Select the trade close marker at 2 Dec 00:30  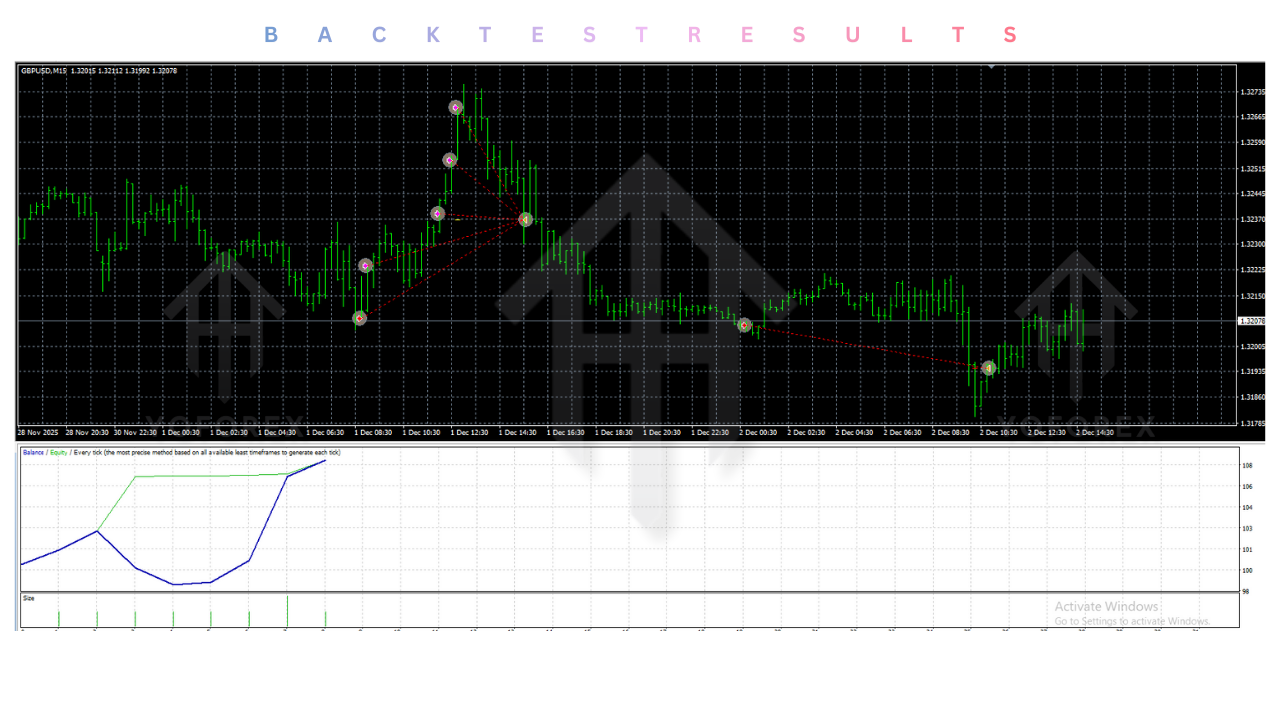[x=744, y=325]
